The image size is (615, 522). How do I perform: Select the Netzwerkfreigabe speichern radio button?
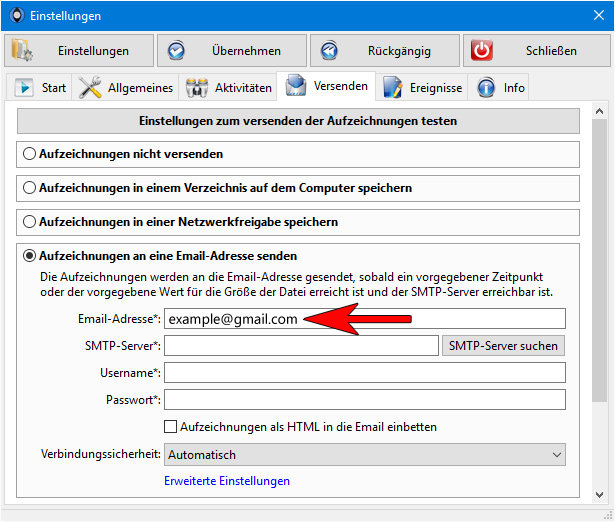[x=29, y=222]
